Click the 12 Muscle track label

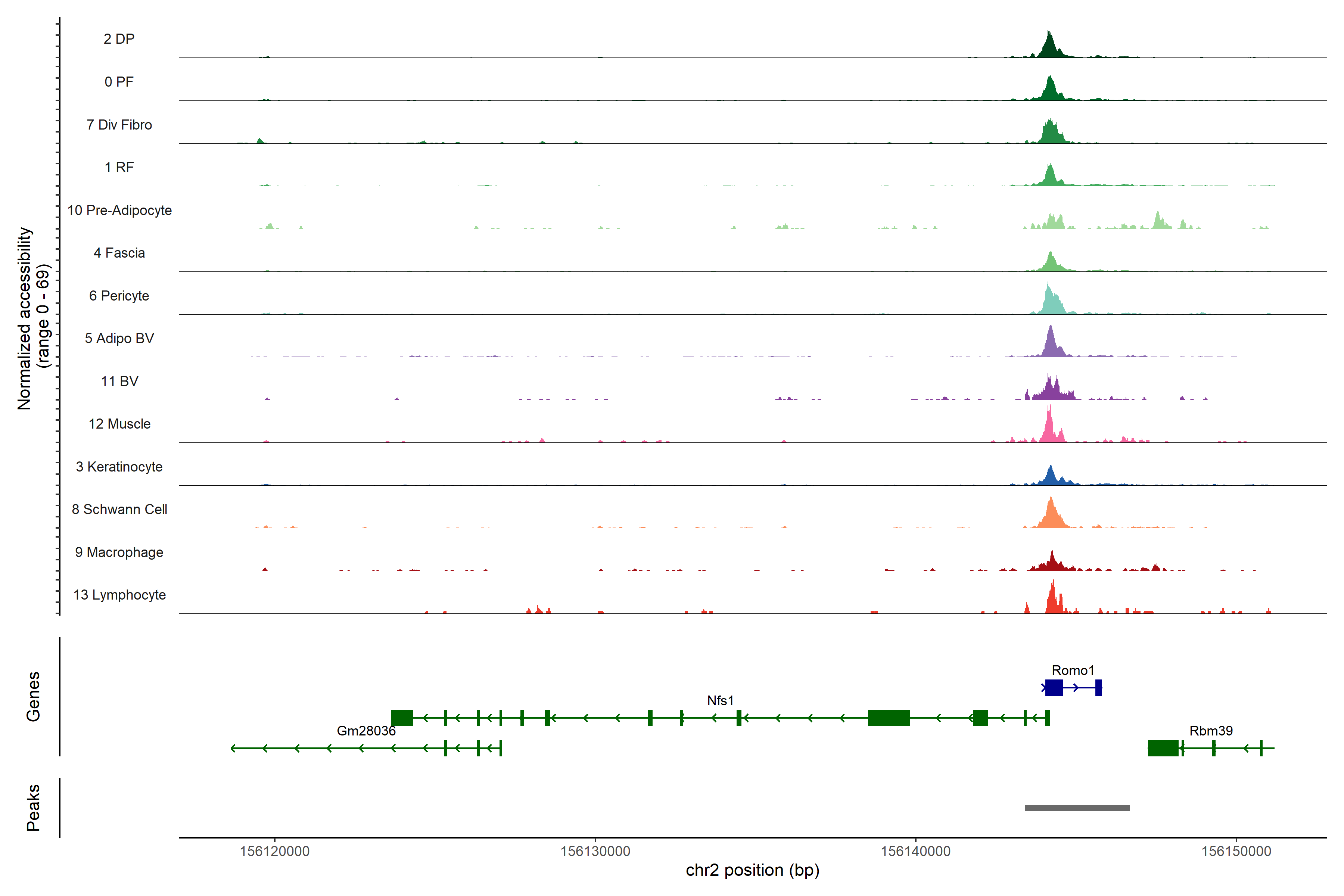coord(119,424)
